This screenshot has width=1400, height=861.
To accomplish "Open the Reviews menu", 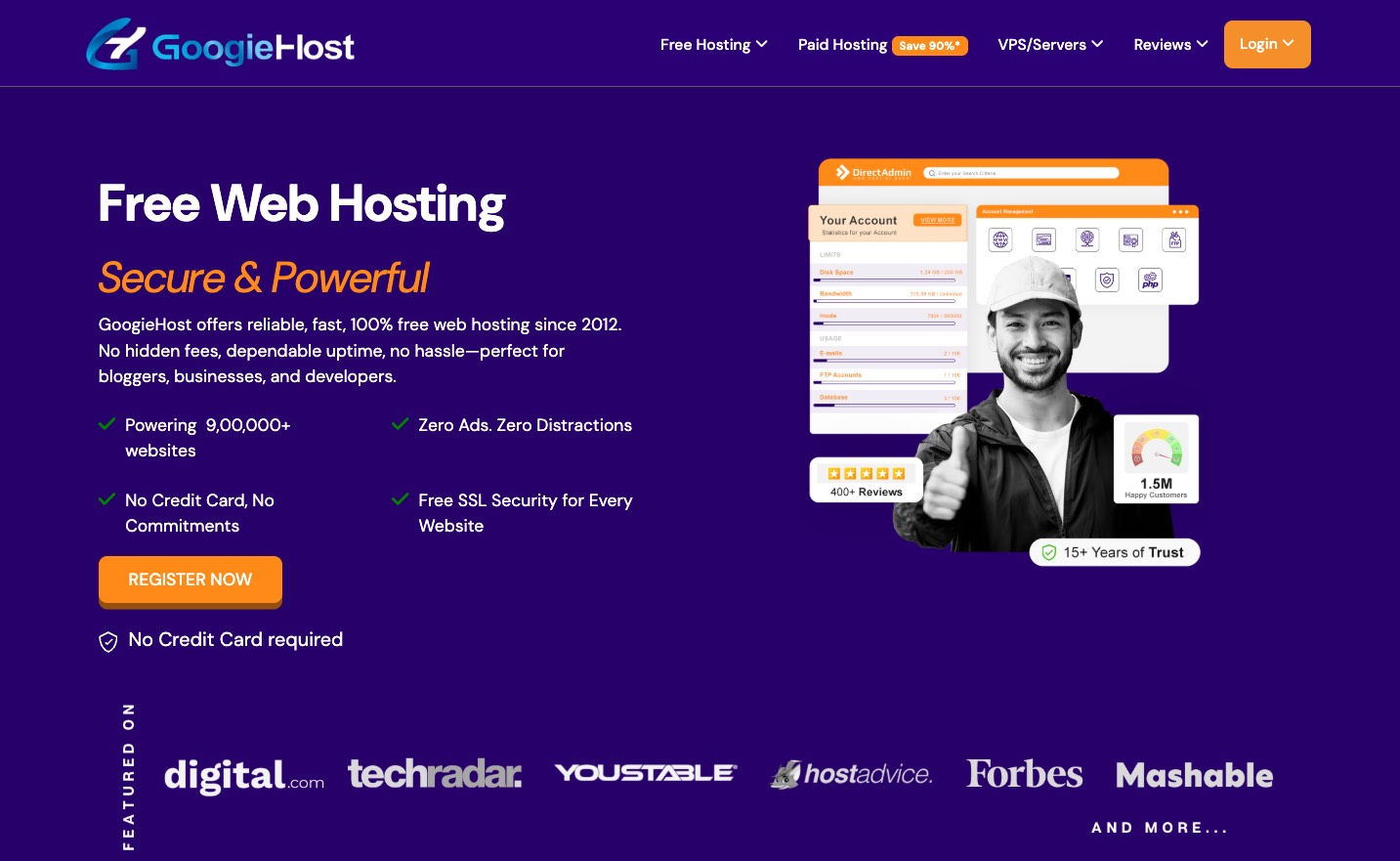I will tap(1170, 45).
